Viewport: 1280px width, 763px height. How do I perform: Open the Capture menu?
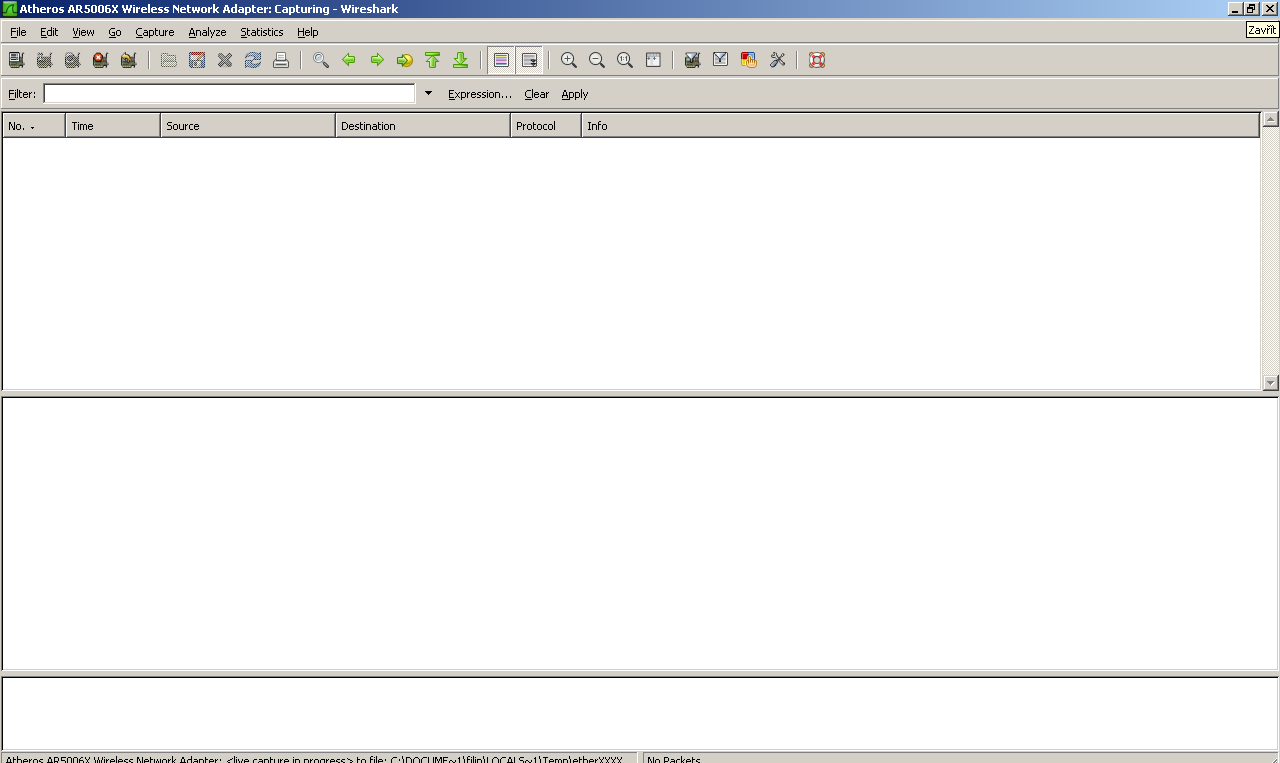pos(155,32)
